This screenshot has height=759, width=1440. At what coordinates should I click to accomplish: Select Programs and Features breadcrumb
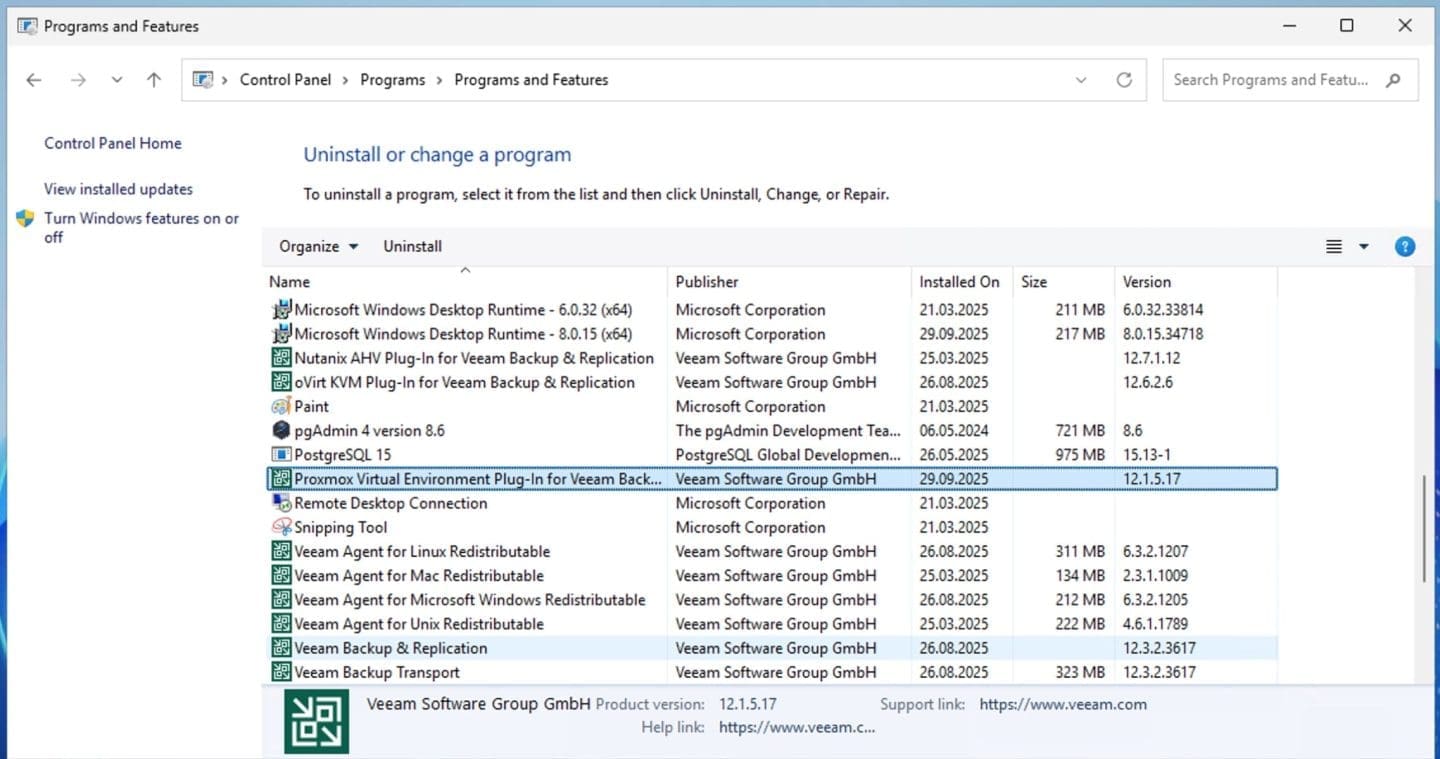(531, 80)
